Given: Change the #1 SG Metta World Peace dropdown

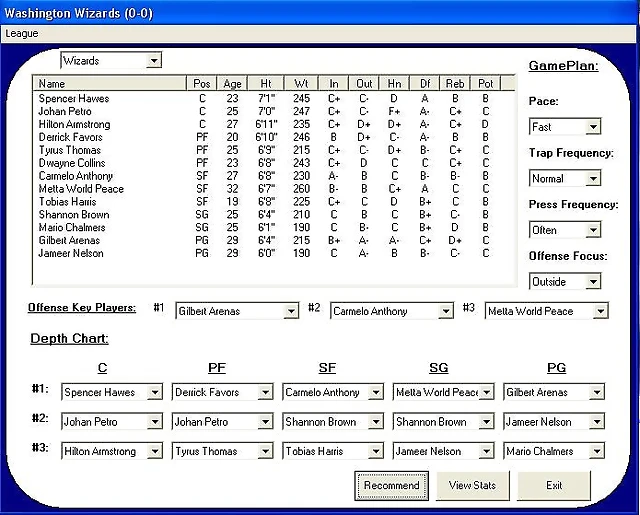Looking at the screenshot, I should coord(443,392).
